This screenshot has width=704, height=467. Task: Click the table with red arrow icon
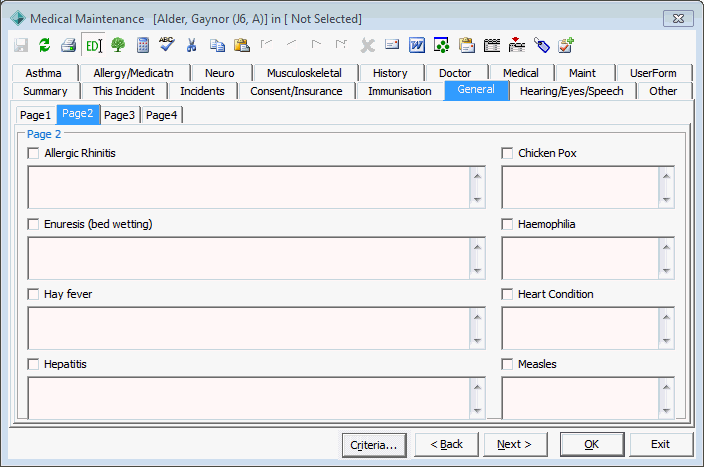pyautogui.click(x=517, y=45)
